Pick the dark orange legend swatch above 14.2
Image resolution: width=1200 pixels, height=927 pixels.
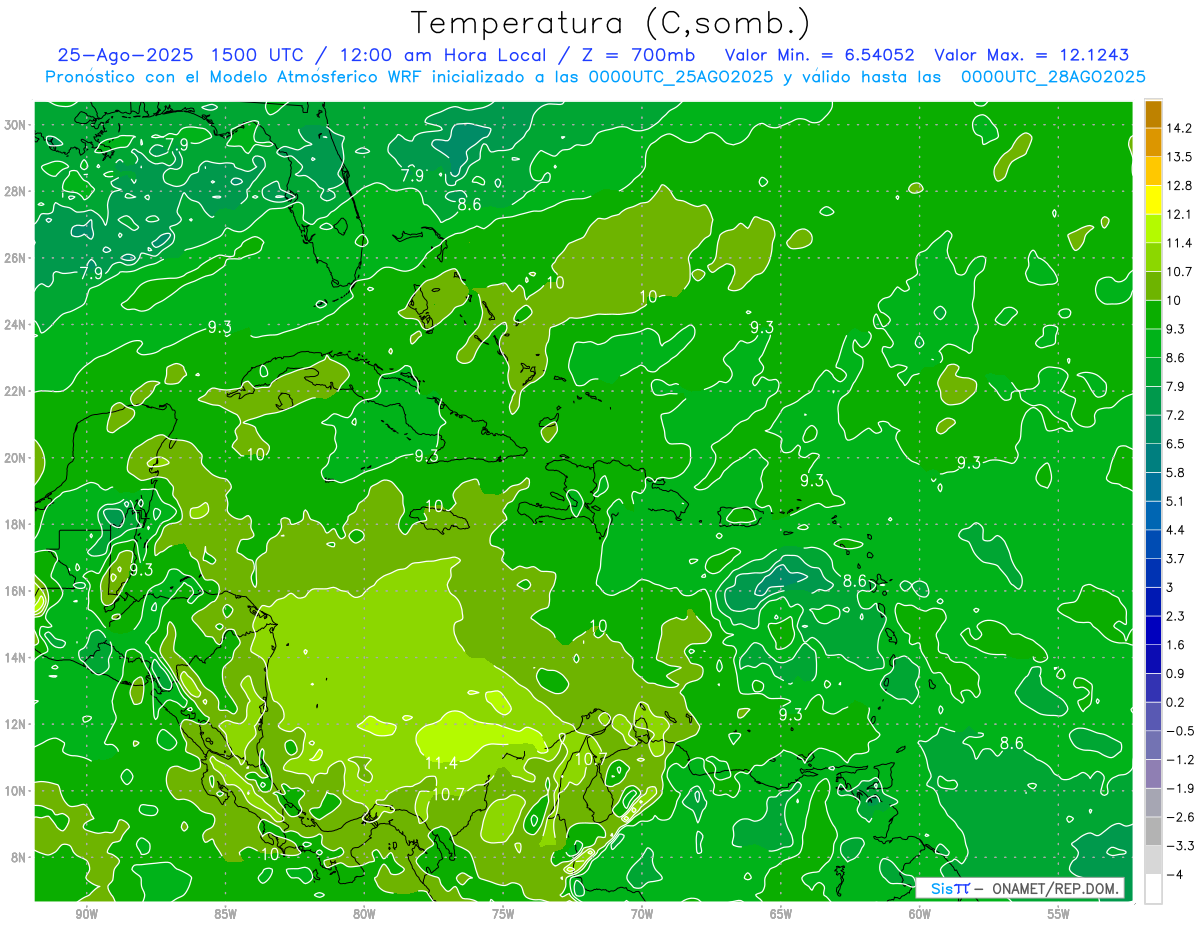1153,114
